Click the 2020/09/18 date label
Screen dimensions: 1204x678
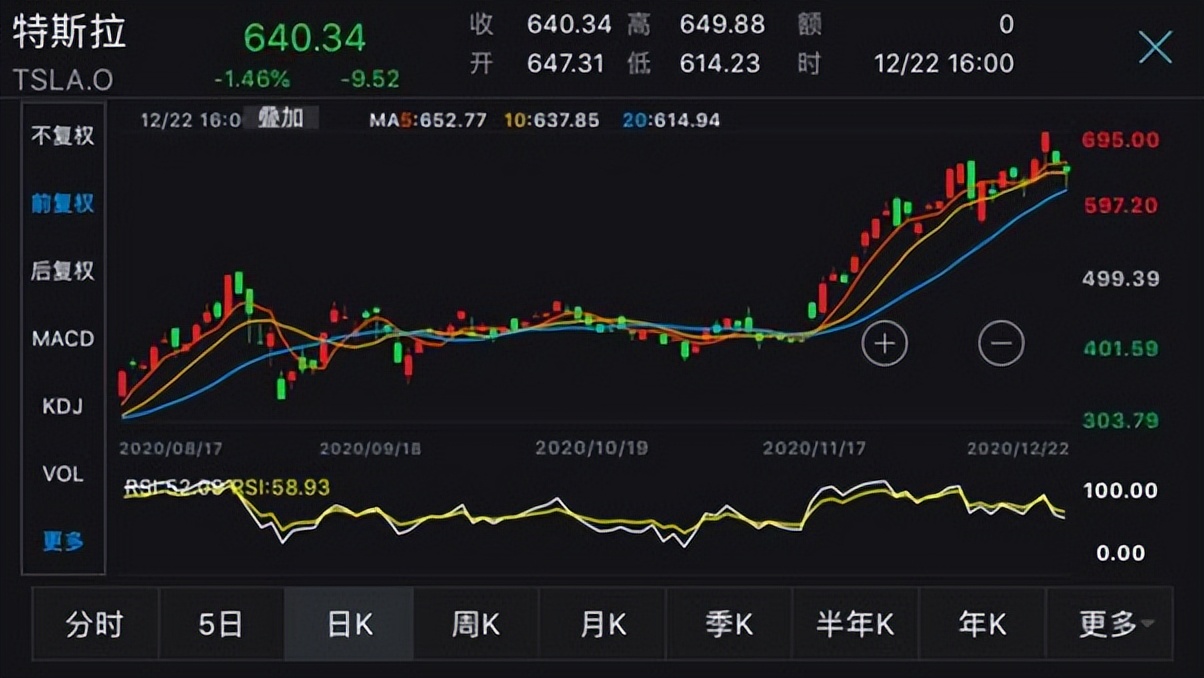click(x=370, y=448)
